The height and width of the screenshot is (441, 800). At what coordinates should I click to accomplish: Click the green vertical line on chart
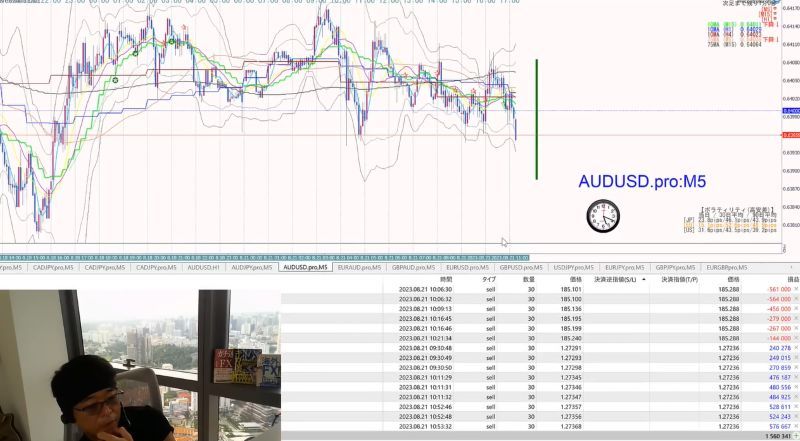tap(536, 119)
